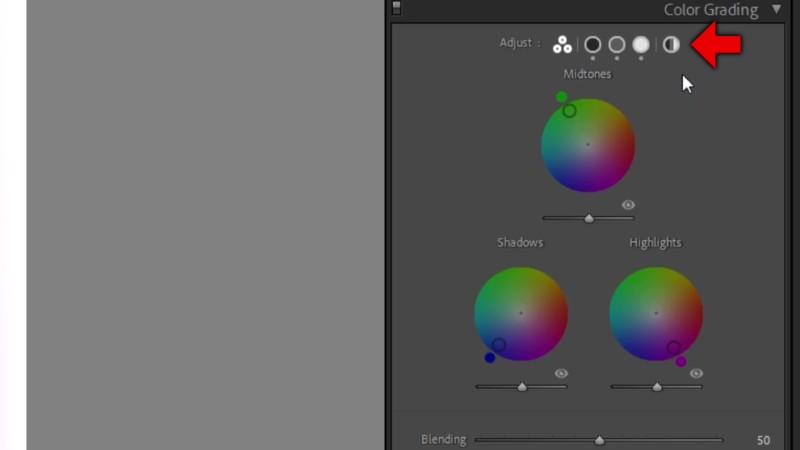Screen dimensions: 800x450
Task: Click the Shadows luminance slider
Action: coord(521,387)
